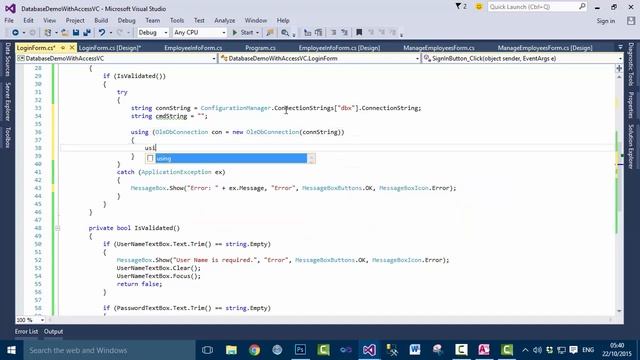The width and height of the screenshot is (640, 360).
Task: Open the Properties side panel
Action: point(631,104)
